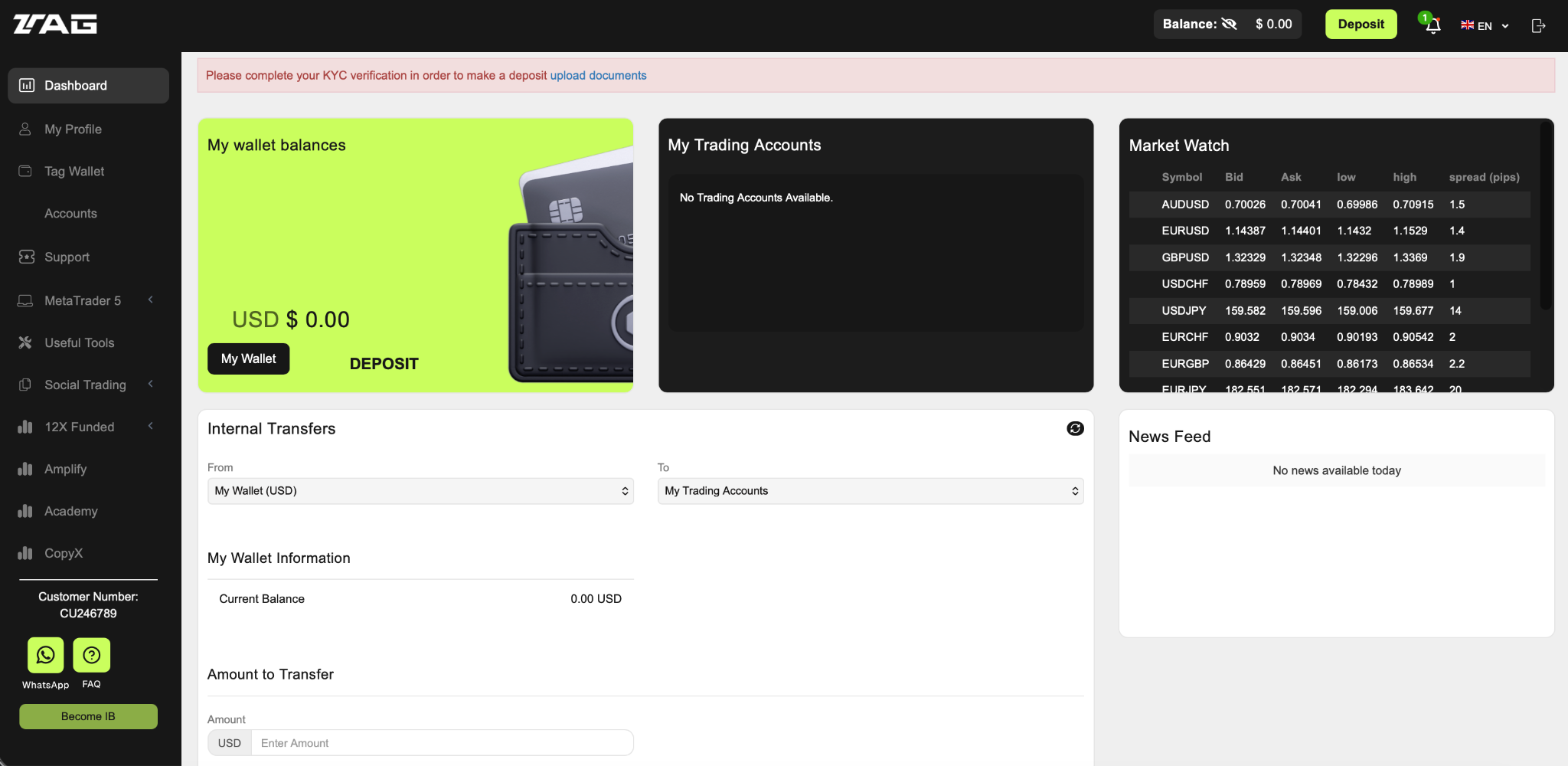Click 'No news available today' text
1568x766 pixels.
point(1337,470)
